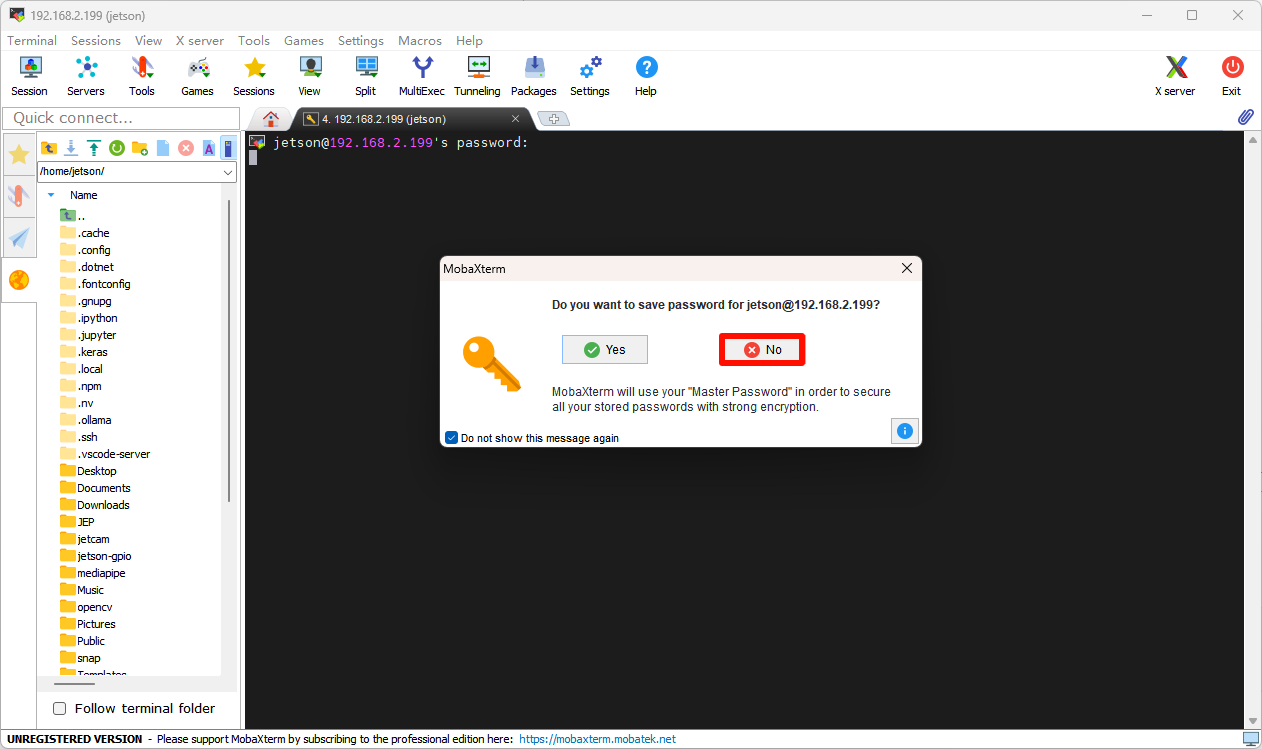Select the Desktop folder
1262x749 pixels.
96,471
